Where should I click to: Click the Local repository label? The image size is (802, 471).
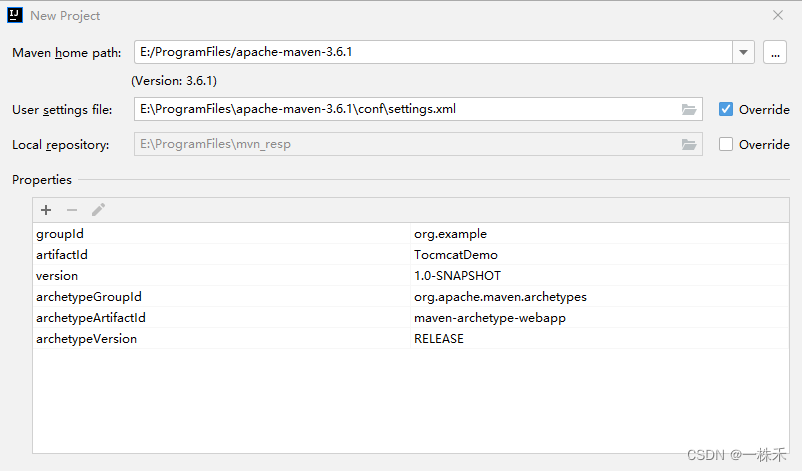click(x=60, y=145)
